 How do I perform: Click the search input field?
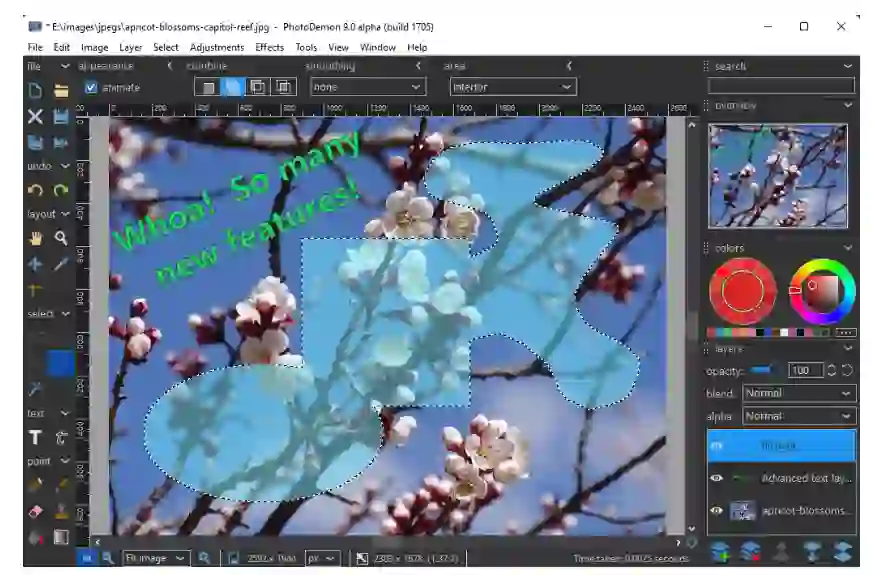781,85
